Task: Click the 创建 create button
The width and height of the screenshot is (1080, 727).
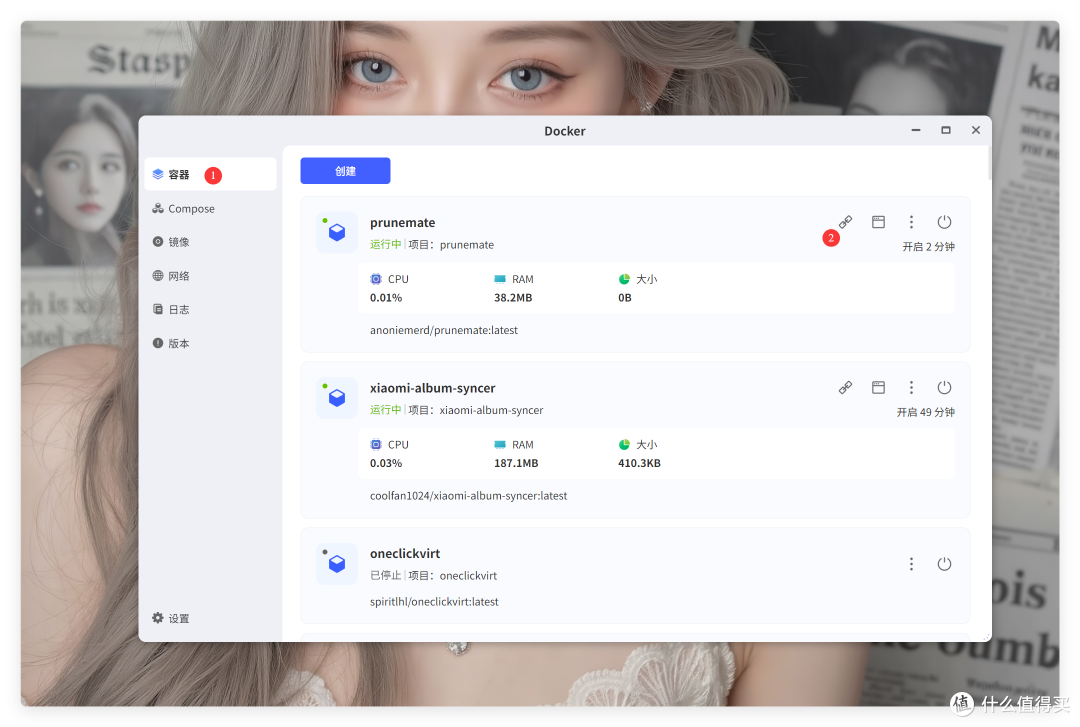Action: click(345, 171)
